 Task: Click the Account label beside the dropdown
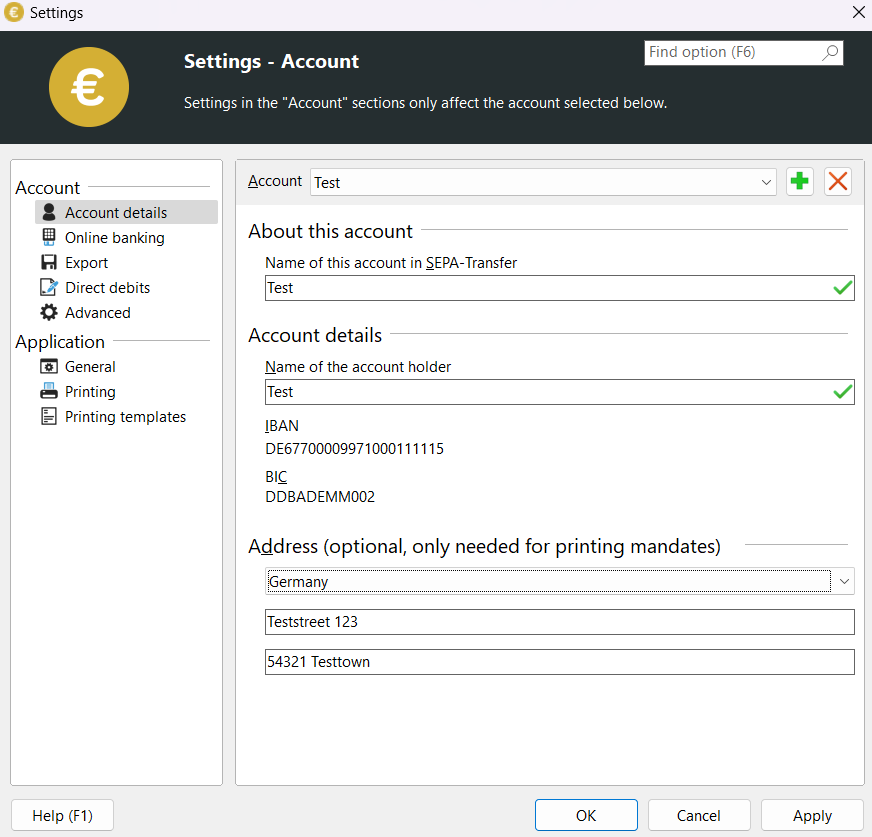pos(275,181)
